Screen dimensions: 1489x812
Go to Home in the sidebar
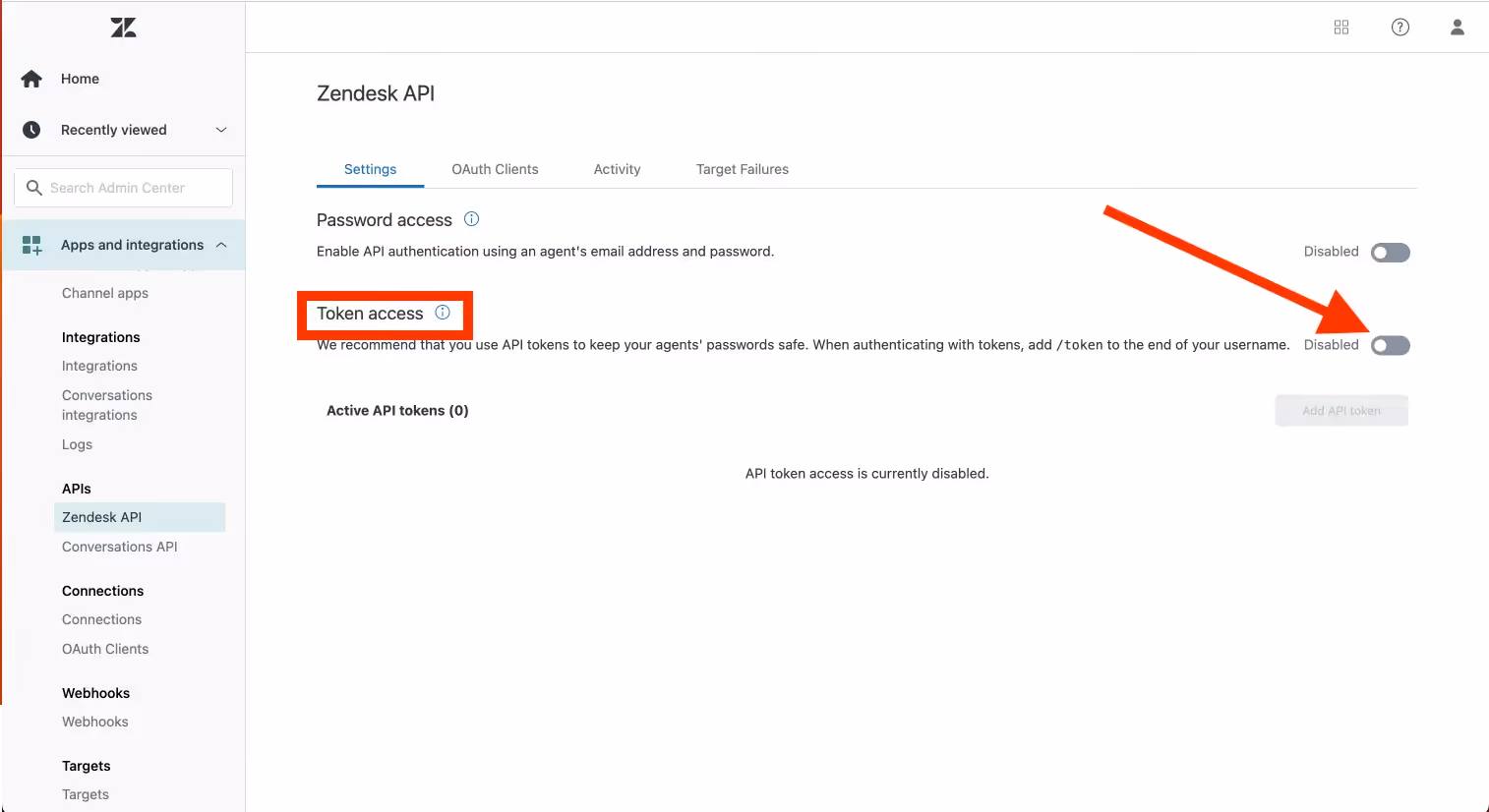[81, 79]
